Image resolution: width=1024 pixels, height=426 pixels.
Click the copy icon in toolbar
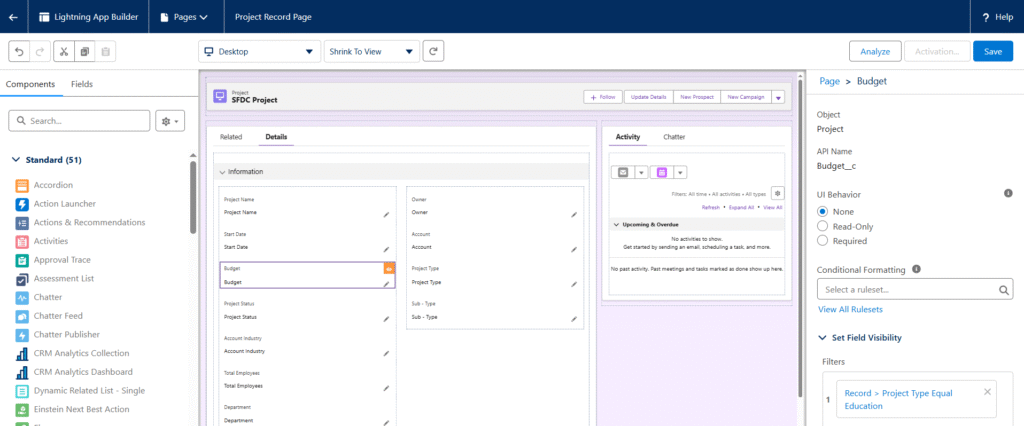coord(84,51)
